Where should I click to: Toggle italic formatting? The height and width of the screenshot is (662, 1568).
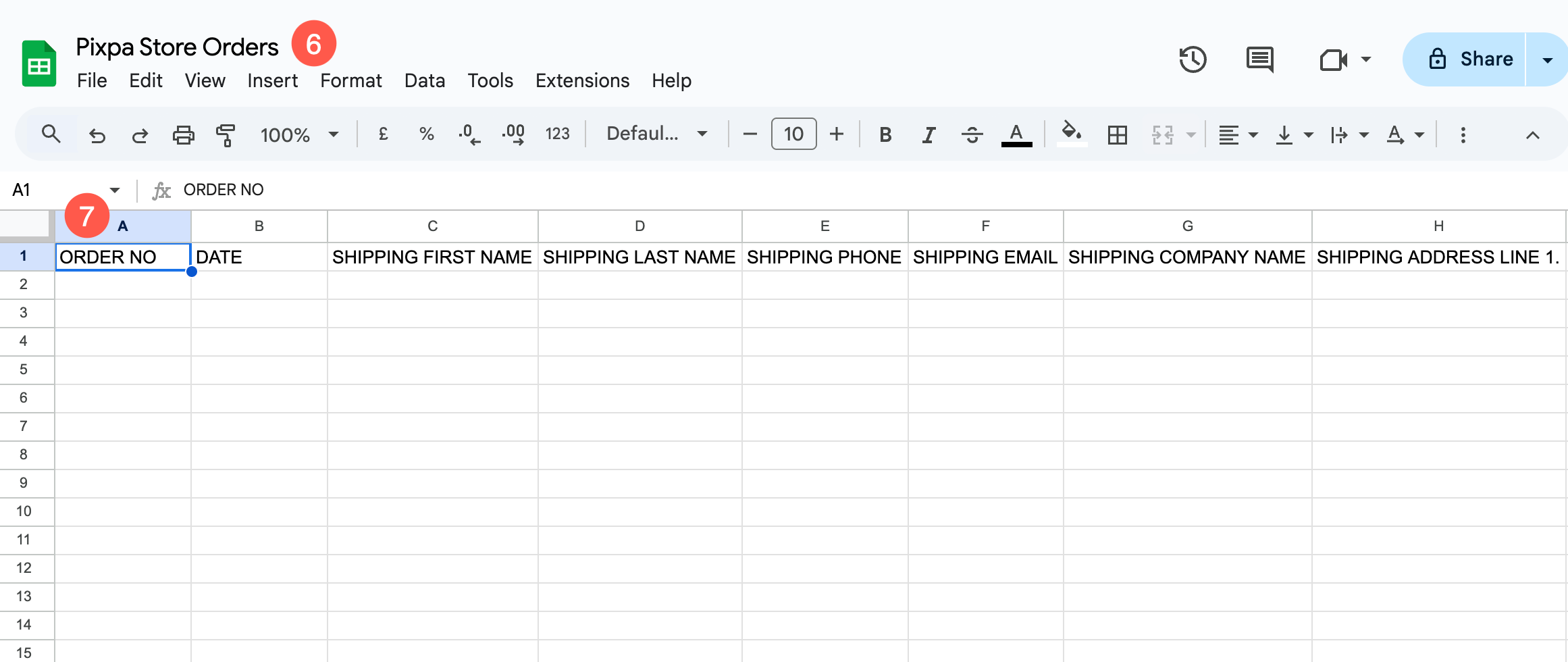pos(929,135)
